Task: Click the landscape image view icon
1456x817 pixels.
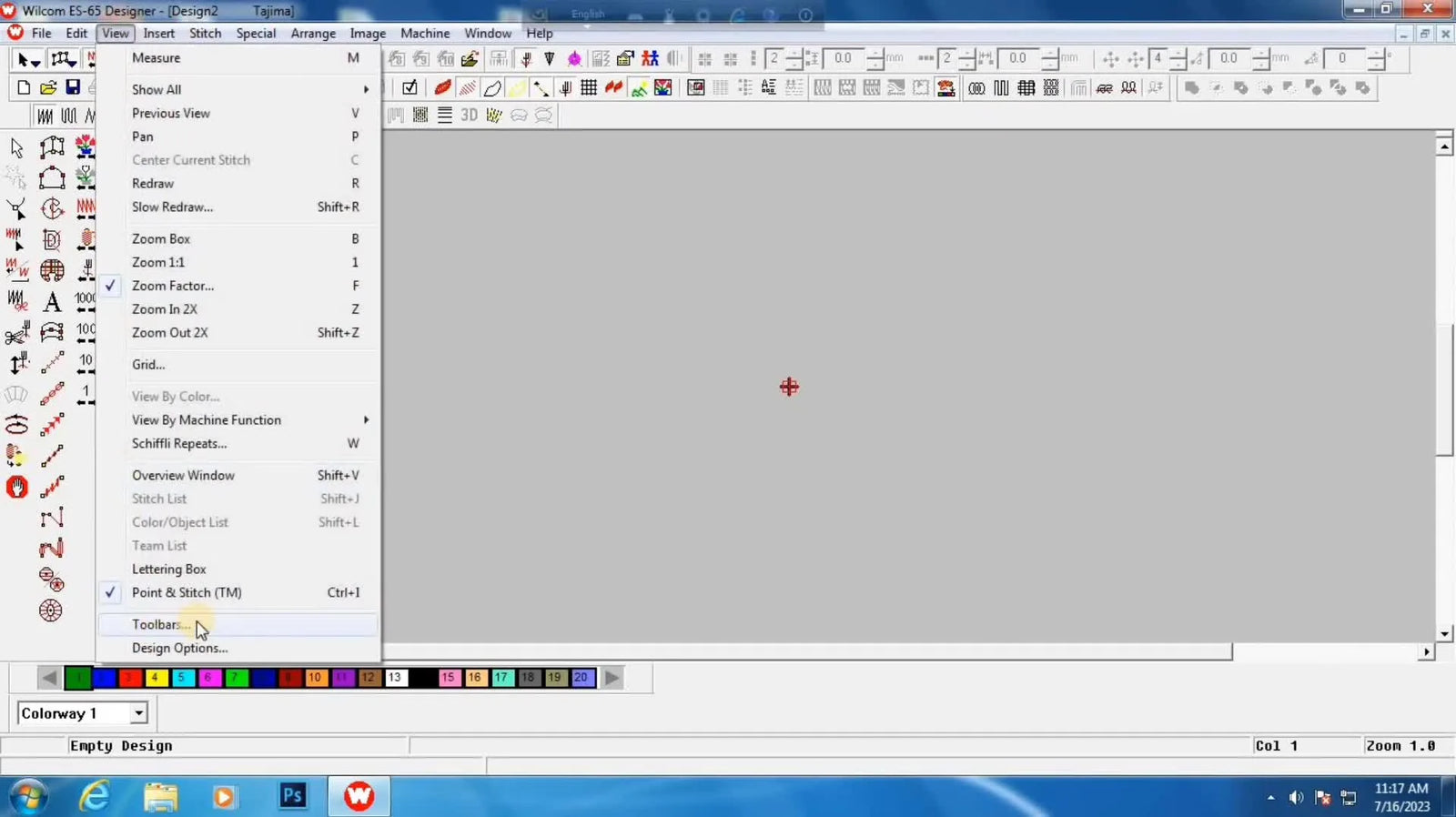Action: [x=639, y=87]
